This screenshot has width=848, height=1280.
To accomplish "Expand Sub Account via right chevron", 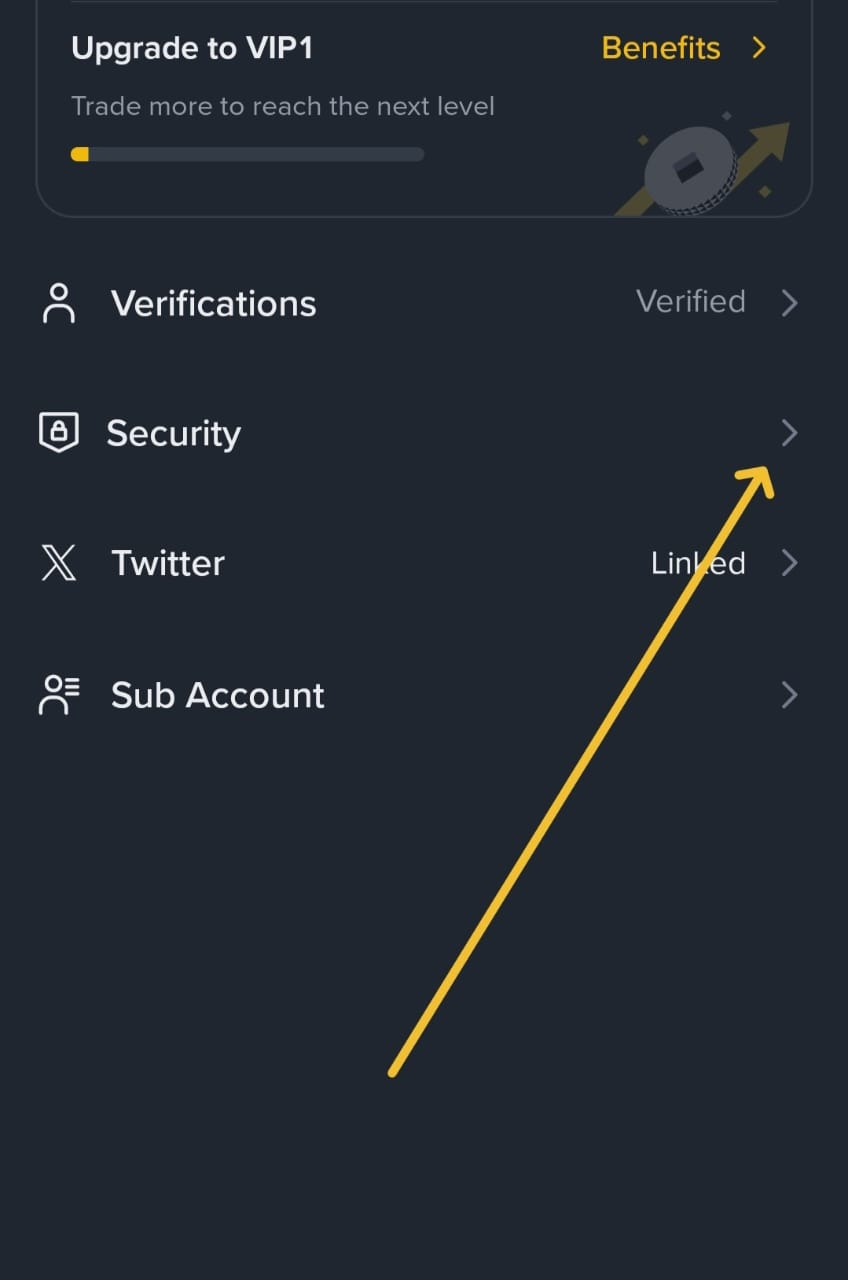I will click(789, 695).
